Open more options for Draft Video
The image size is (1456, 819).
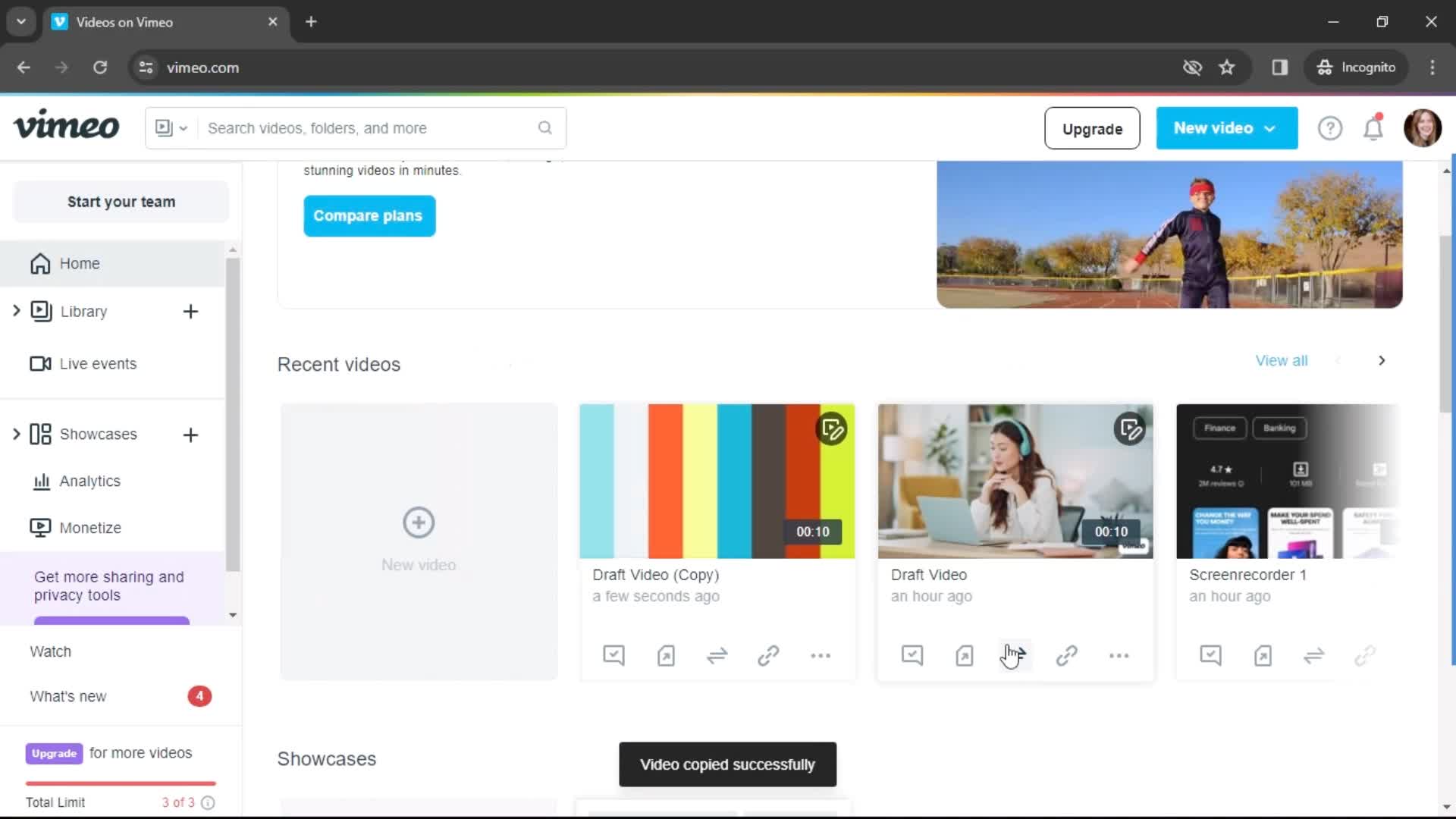point(1119,655)
